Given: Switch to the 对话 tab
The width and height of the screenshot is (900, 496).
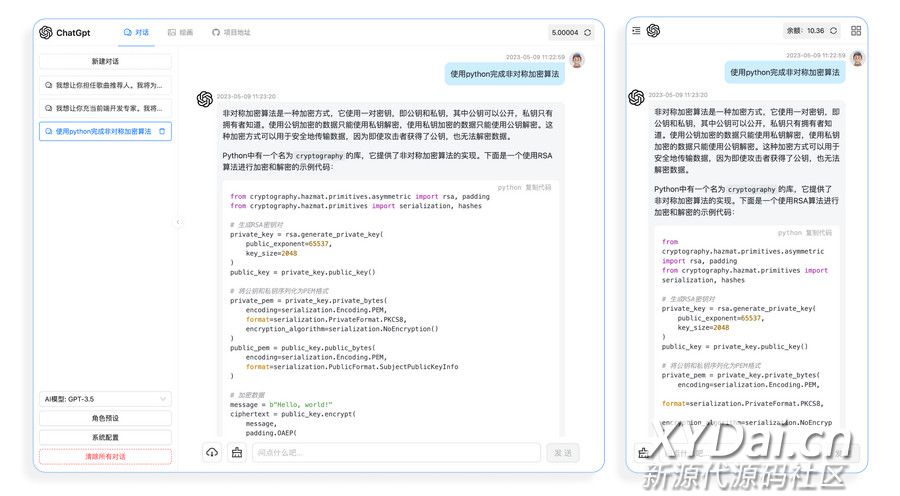Looking at the screenshot, I should pyautogui.click(x=137, y=33).
